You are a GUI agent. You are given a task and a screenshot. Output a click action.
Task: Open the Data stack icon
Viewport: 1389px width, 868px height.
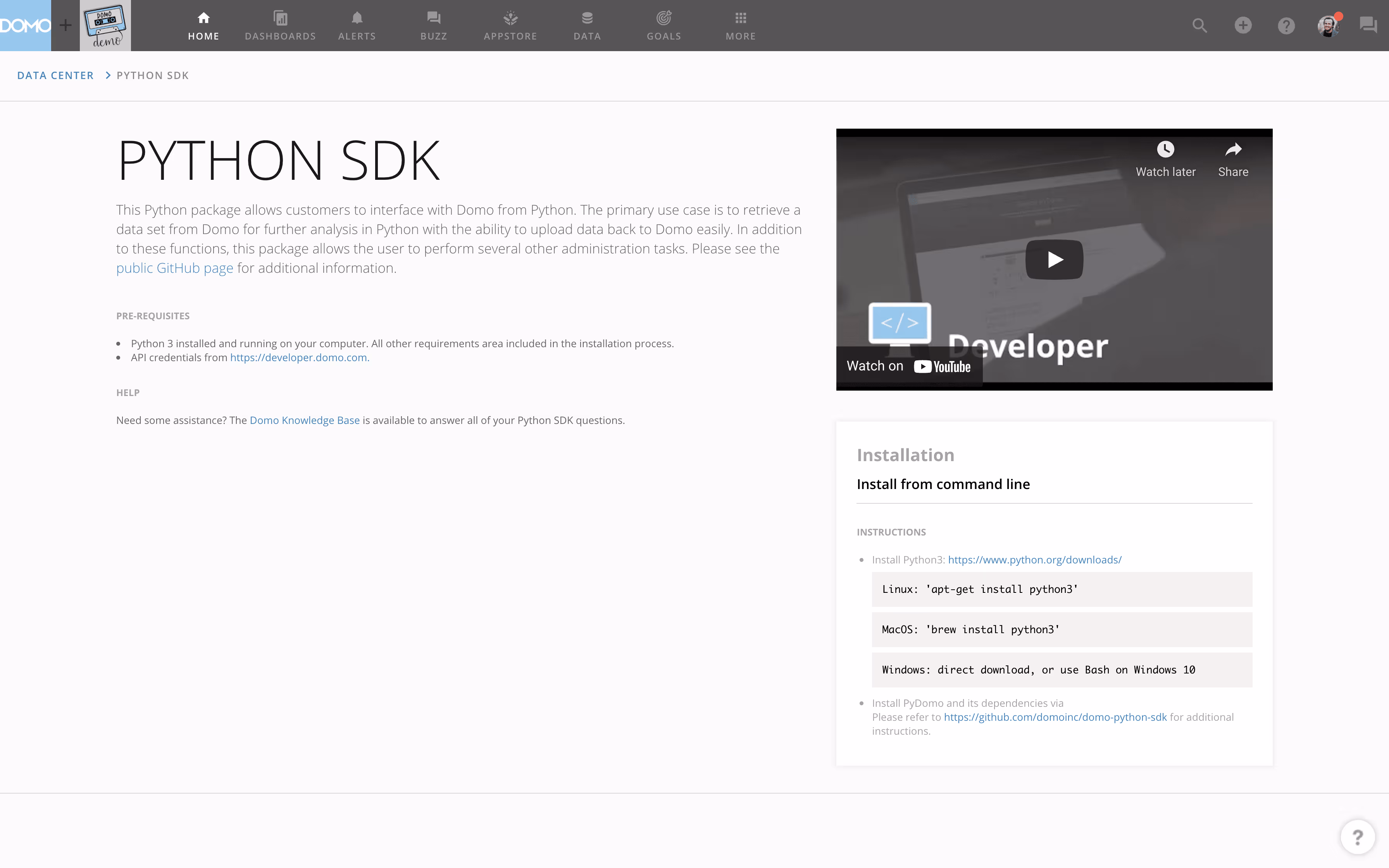click(587, 26)
